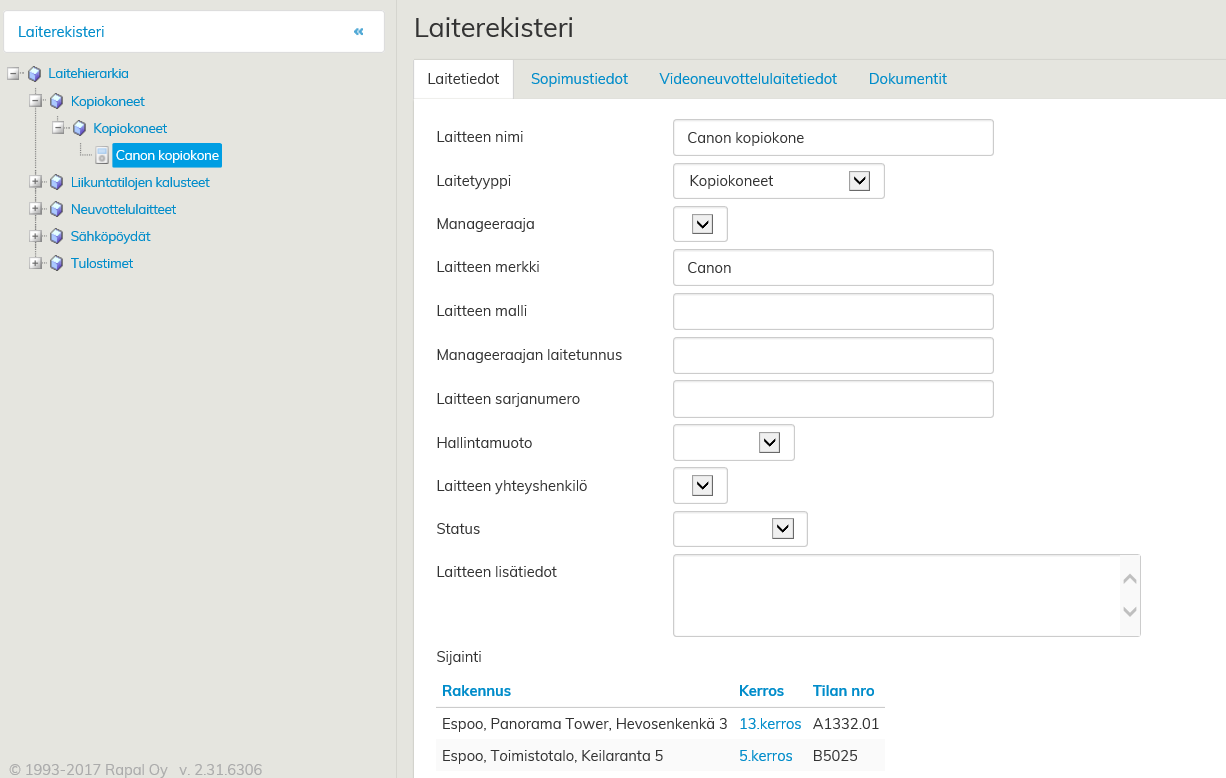
Task: Collapse the Laiterekisteri sidebar with double-chevron icon
Action: tap(358, 32)
